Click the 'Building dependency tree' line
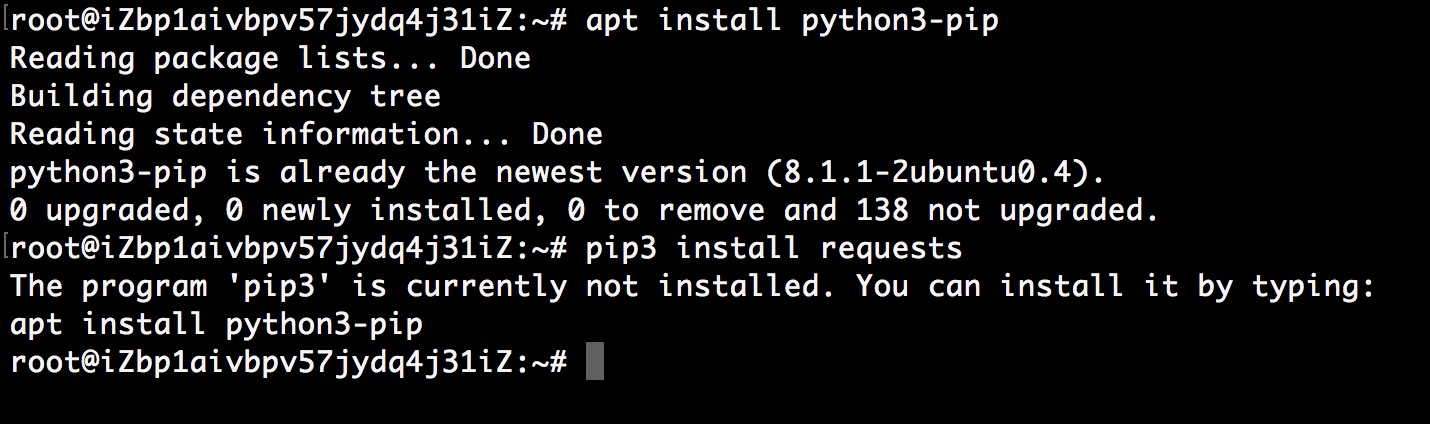 [x=225, y=97]
